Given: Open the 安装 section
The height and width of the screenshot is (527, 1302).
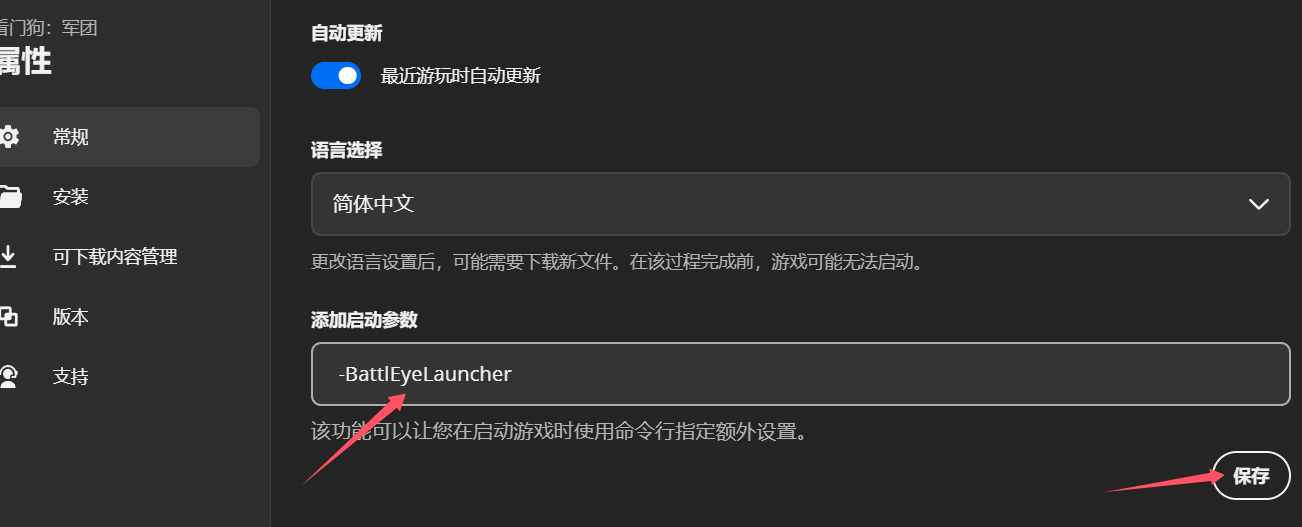Looking at the screenshot, I should coord(130,197).
